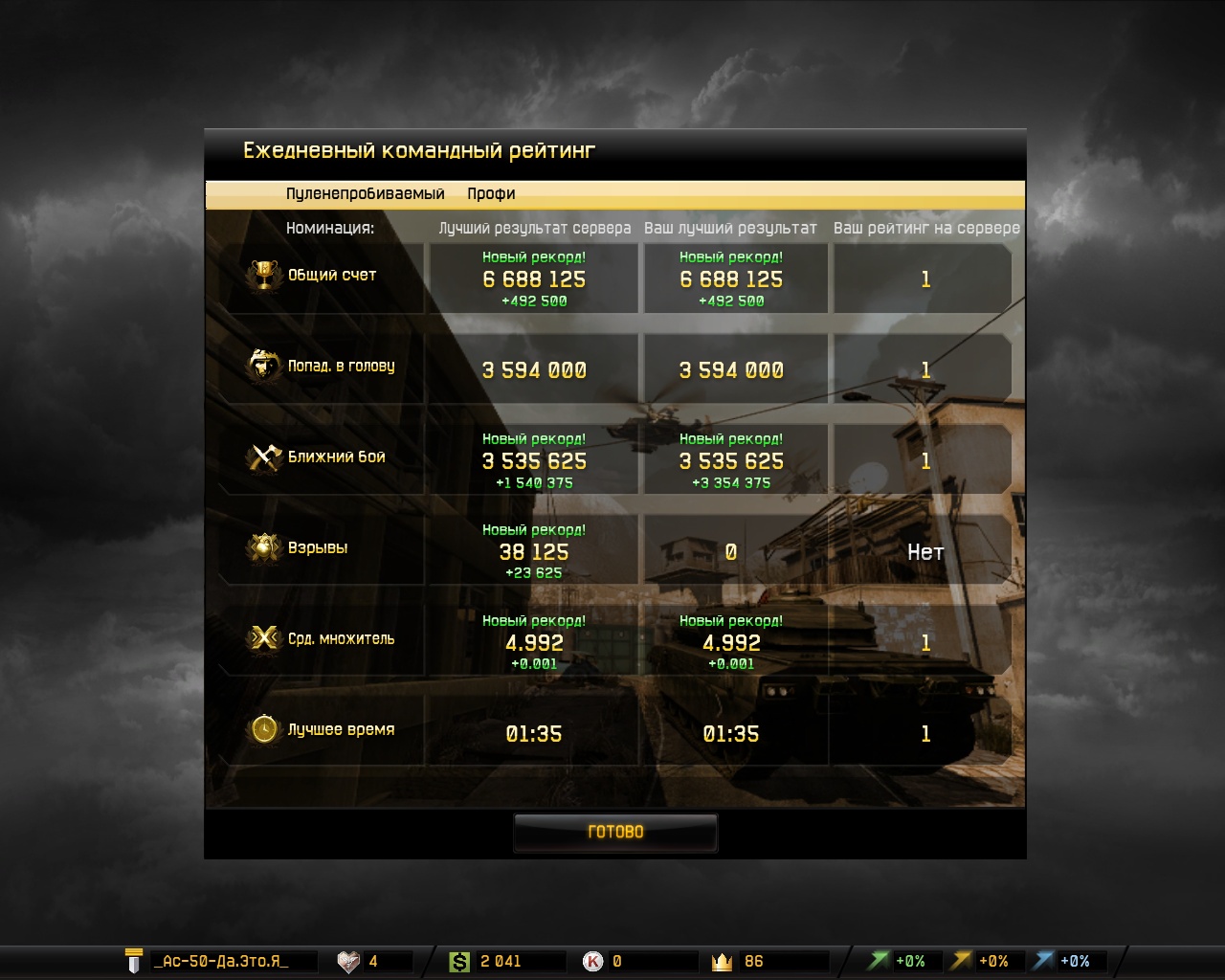Click your best 4.992 for Срд. множитель

click(x=731, y=643)
